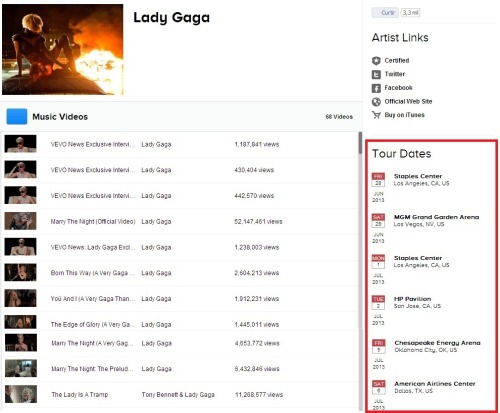
Task: Open the Twitter artist link
Action: [395, 74]
